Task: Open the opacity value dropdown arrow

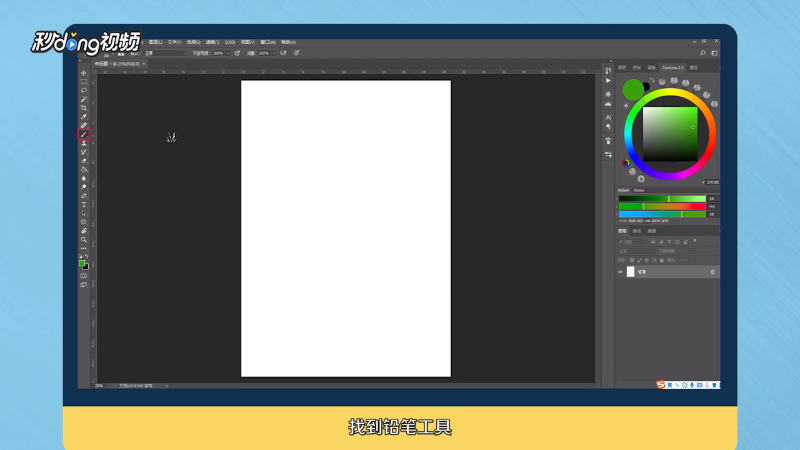Action: pos(228,53)
